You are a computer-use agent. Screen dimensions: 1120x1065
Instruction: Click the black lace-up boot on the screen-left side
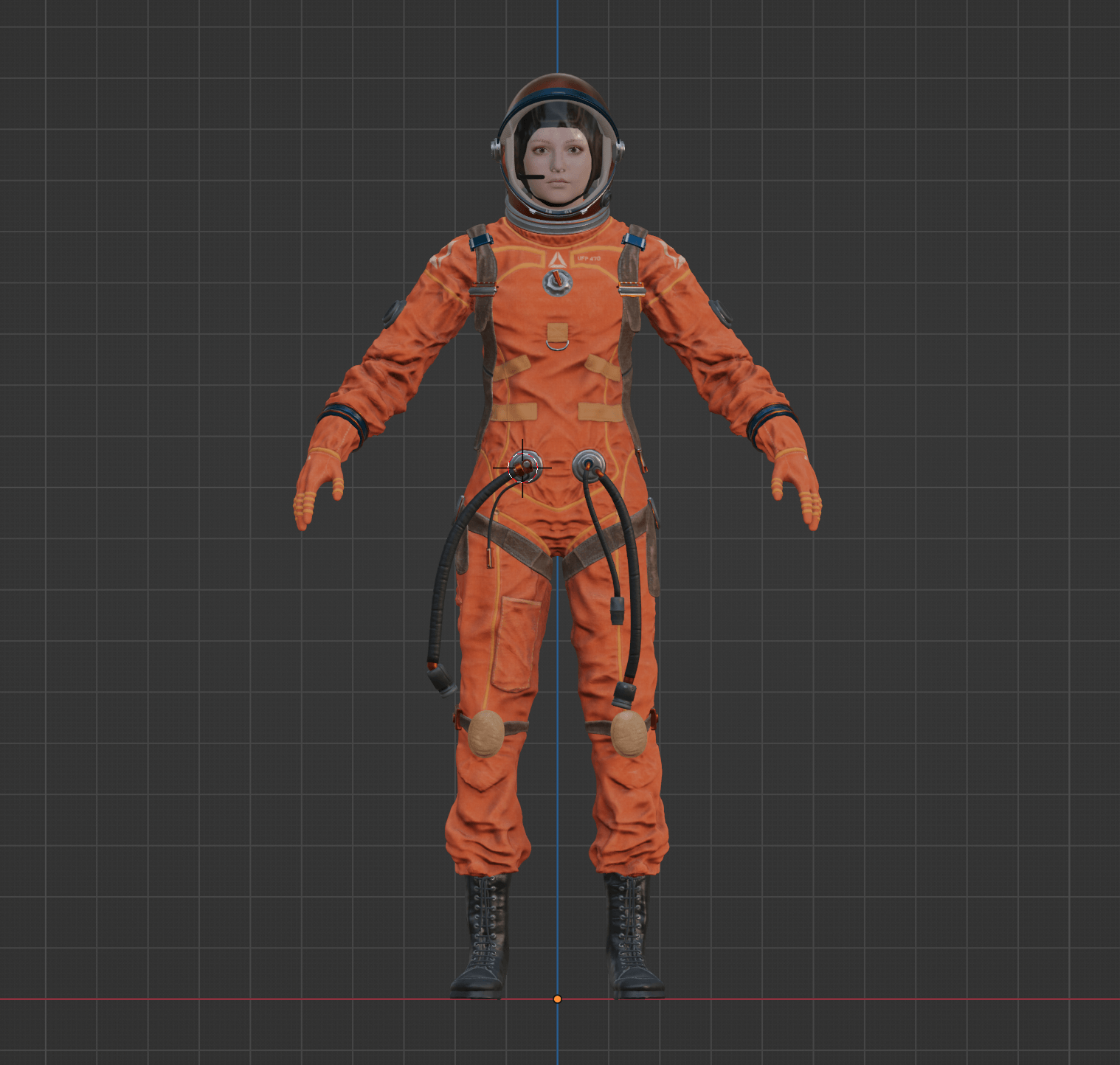tap(483, 937)
